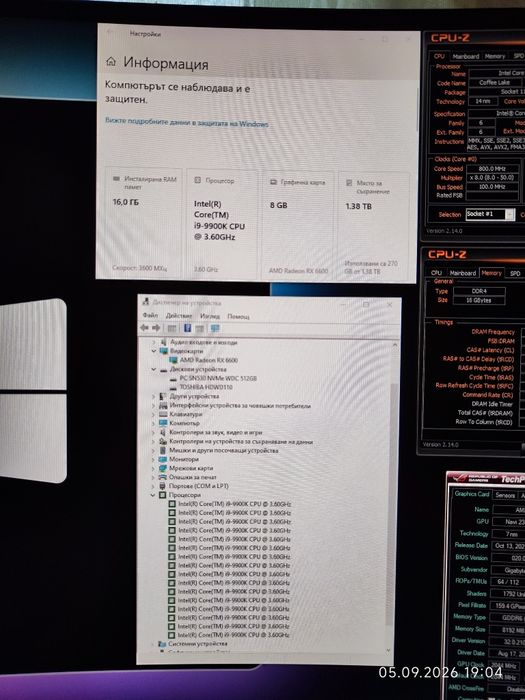Image resolution: width=525 pixels, height=700 pixels.
Task: Open the Помощ menu in Device Manager
Action: coord(238,317)
